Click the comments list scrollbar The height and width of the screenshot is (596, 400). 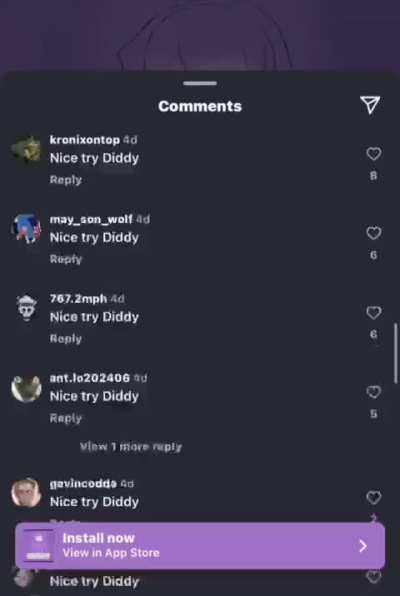point(396,353)
